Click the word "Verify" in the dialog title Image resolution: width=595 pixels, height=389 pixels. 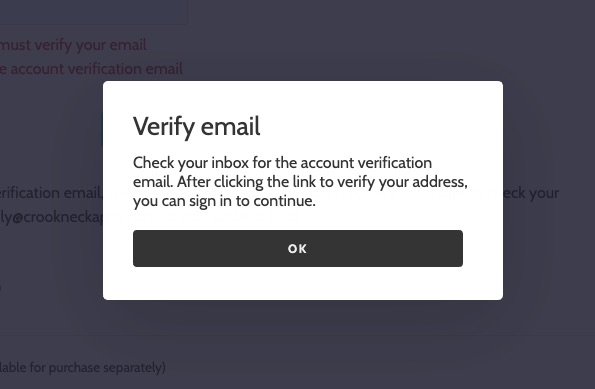click(164, 127)
